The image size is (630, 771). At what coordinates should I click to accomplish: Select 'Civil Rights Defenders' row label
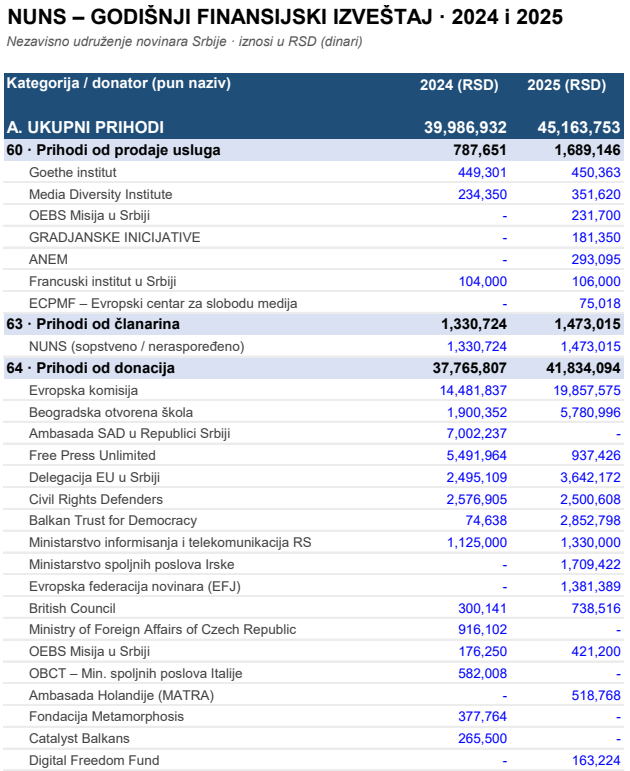point(96,500)
